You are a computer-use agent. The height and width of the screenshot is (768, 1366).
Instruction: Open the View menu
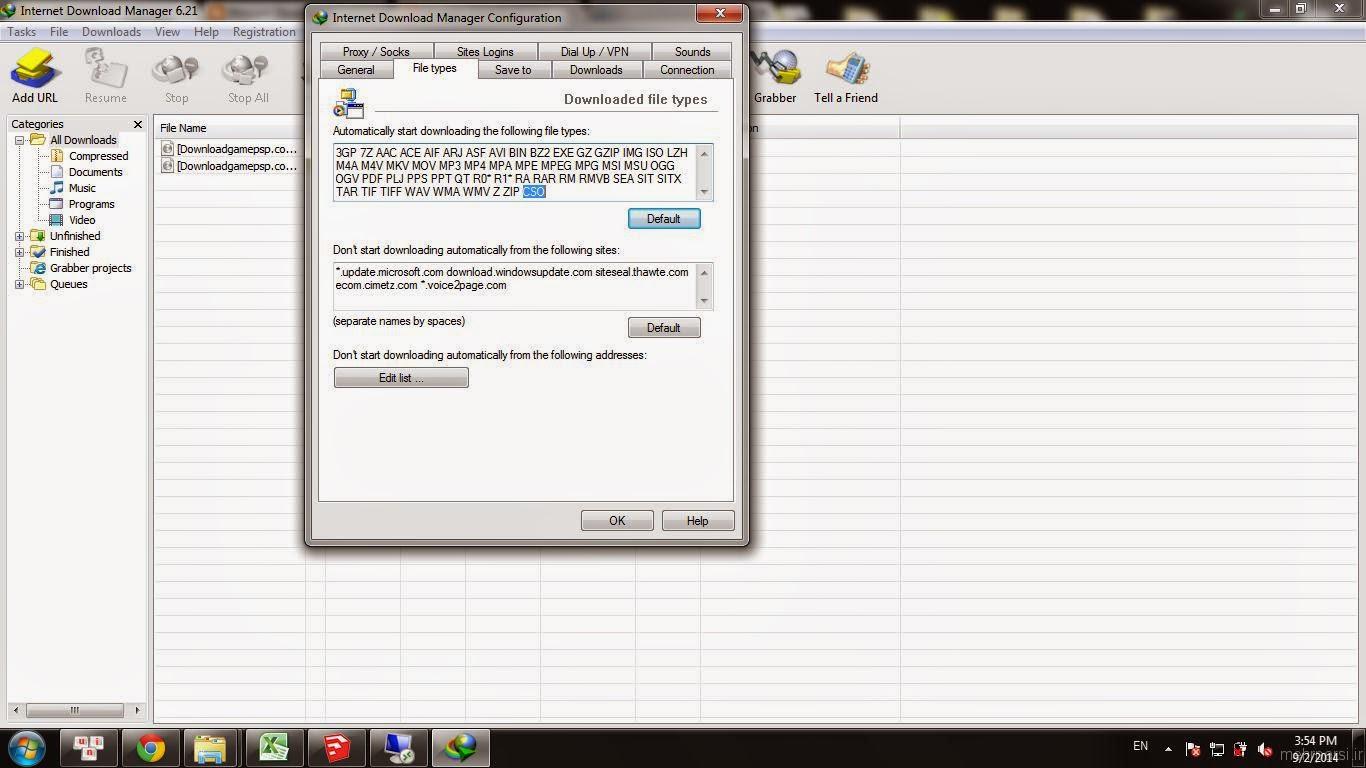167,32
